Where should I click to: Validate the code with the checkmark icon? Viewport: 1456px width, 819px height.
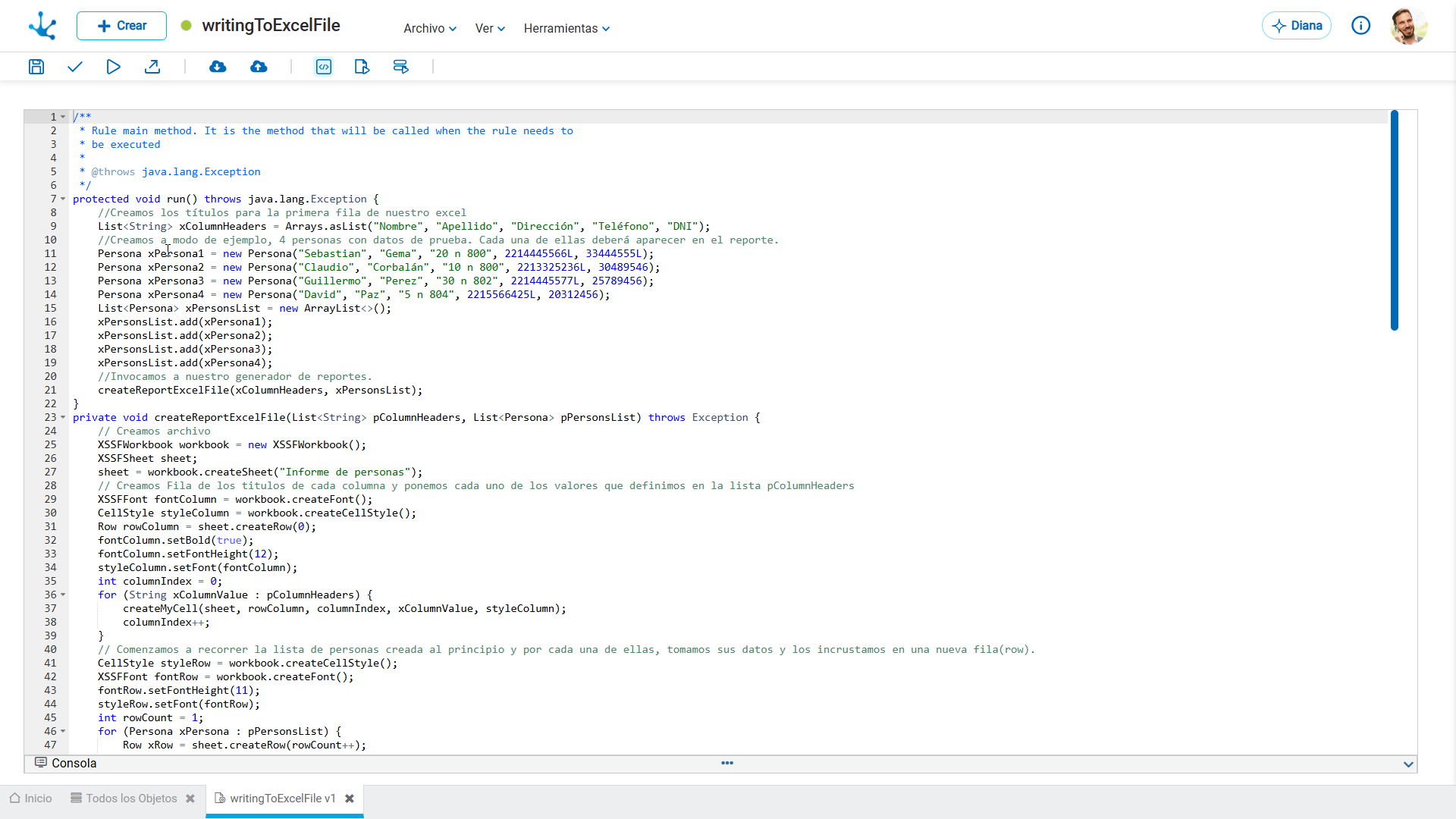click(74, 67)
